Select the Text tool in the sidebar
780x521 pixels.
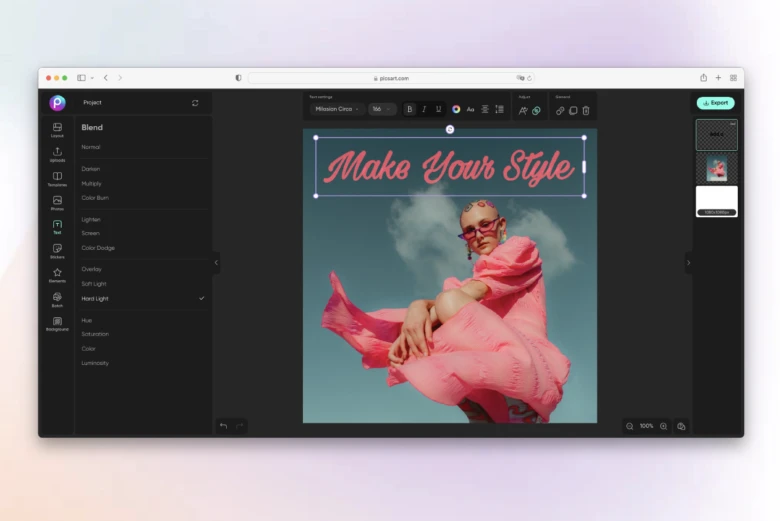[57, 227]
